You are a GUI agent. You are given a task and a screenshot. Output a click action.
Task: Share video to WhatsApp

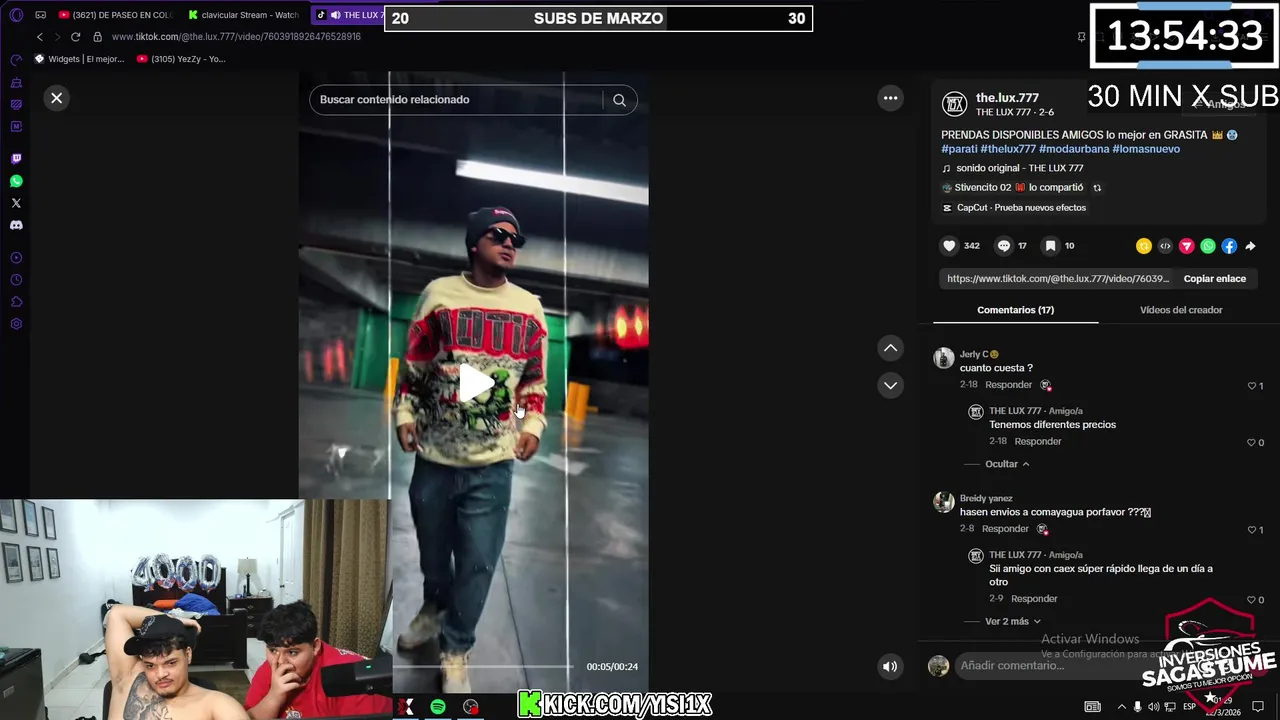point(1208,246)
